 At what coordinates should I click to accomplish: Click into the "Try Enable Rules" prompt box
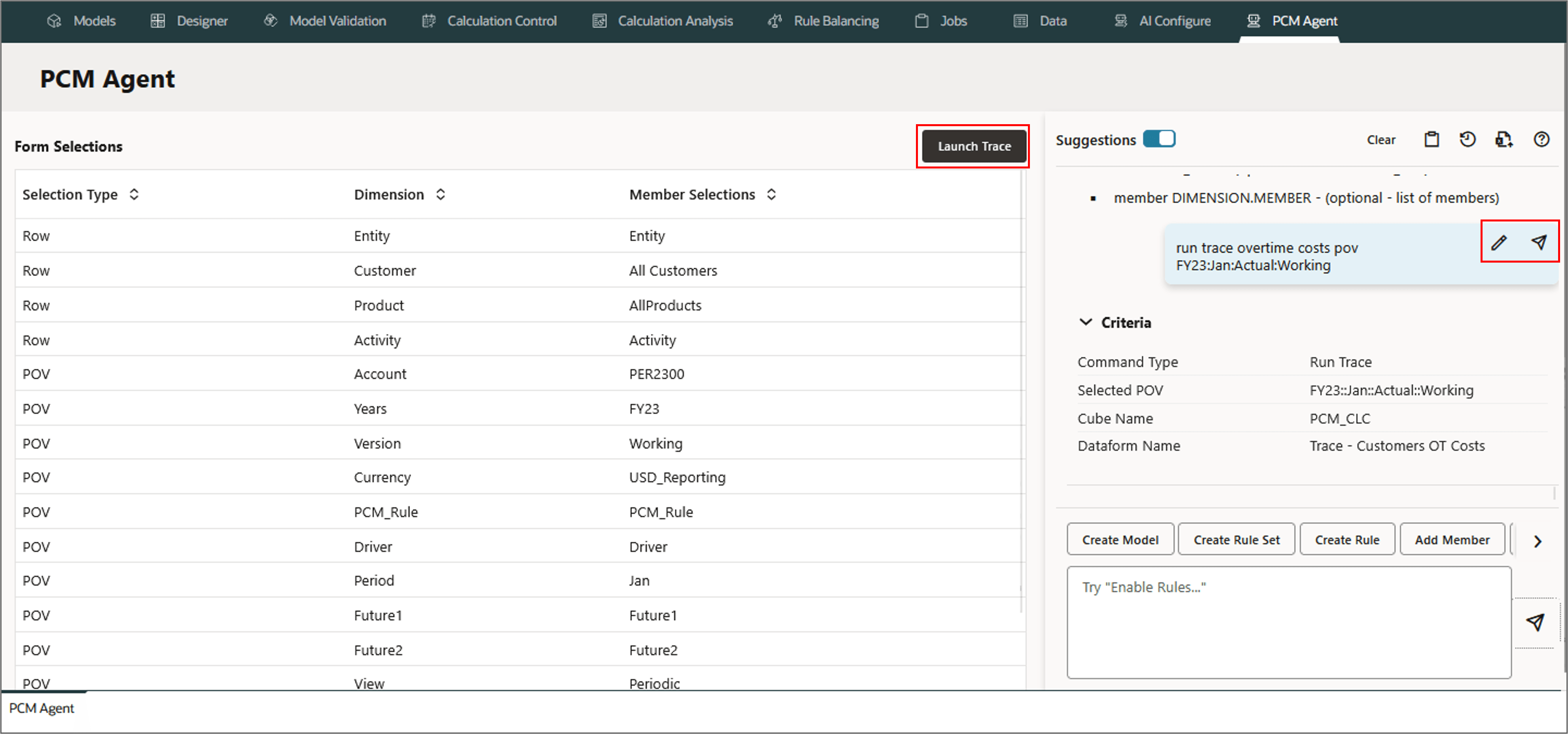[1288, 621]
